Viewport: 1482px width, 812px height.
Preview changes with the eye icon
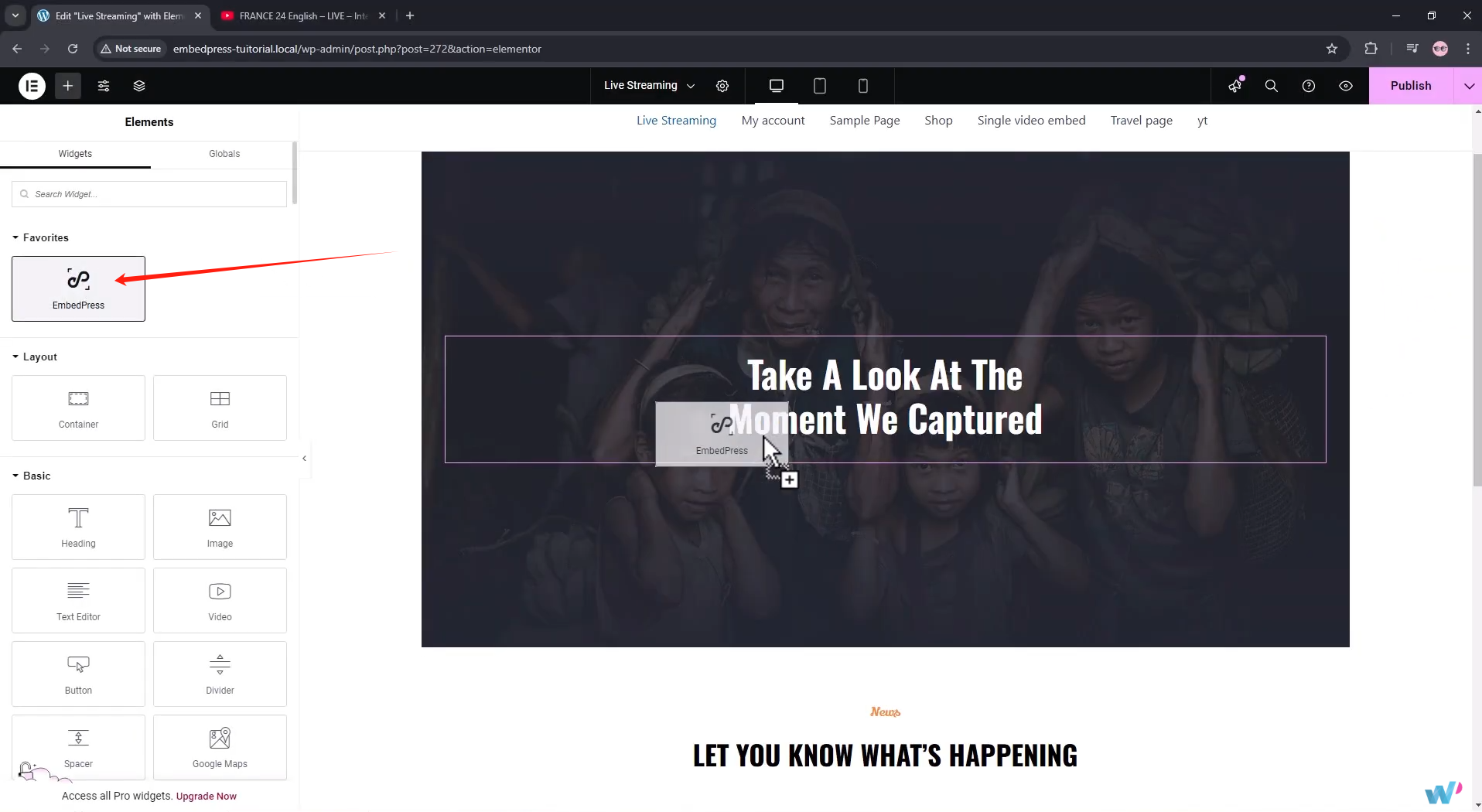(x=1346, y=86)
